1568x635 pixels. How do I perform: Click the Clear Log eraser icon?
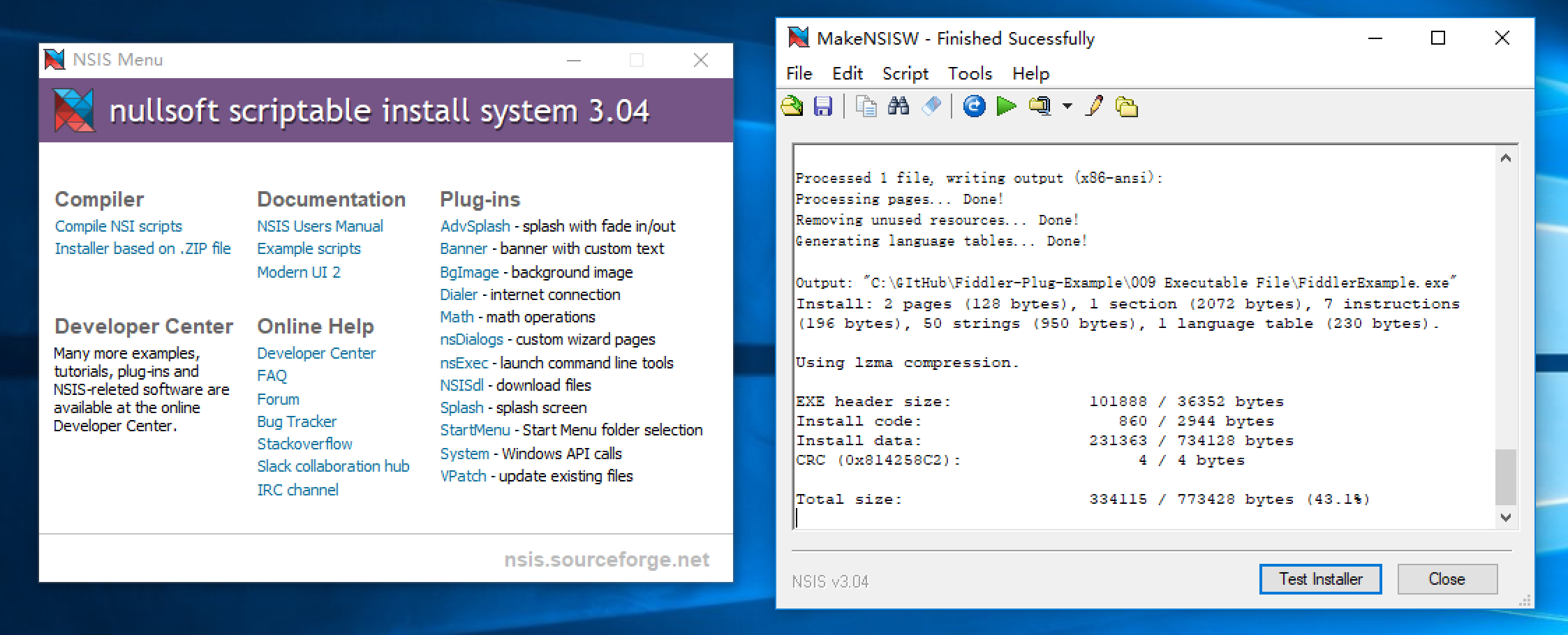coord(931,106)
